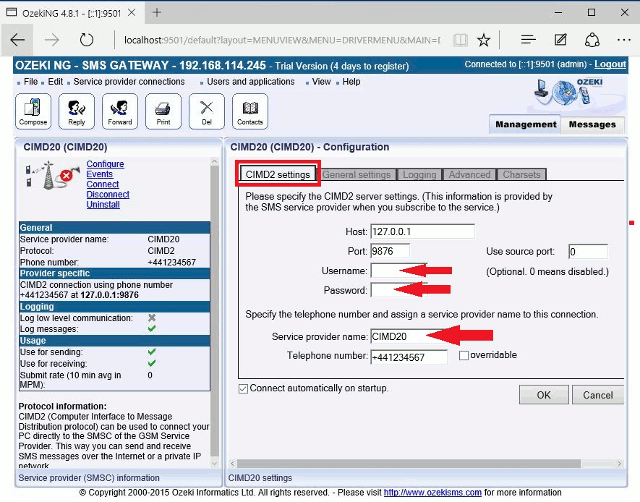Click the left panel scroll-up arrow
This screenshot has width=640, height=502.
[x=215, y=162]
